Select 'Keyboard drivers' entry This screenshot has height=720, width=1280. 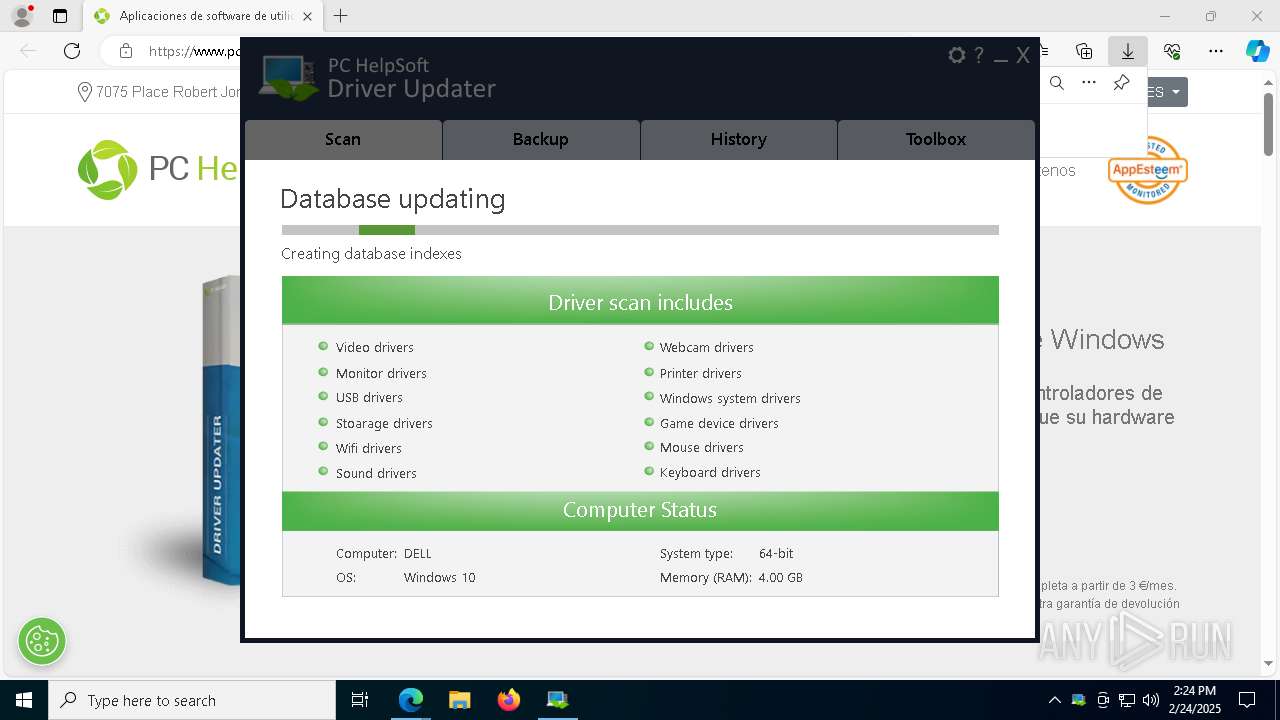pos(710,472)
